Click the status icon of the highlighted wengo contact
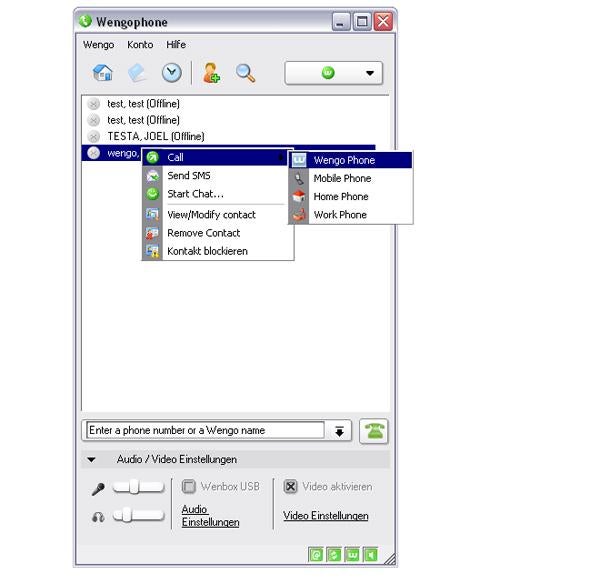 pyautogui.click(x=93, y=153)
